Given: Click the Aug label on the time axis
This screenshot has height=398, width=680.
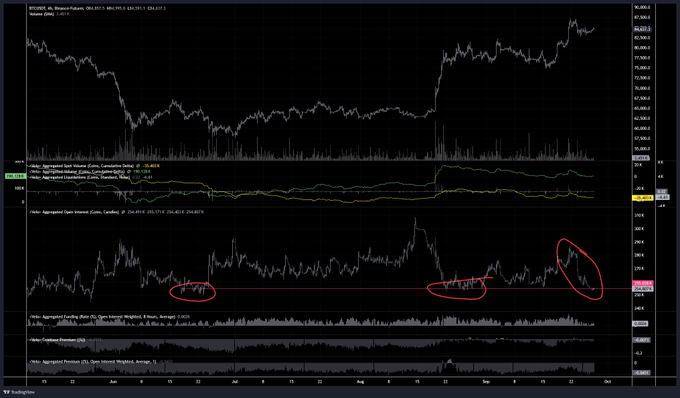Looking at the screenshot, I should click(x=360, y=382).
